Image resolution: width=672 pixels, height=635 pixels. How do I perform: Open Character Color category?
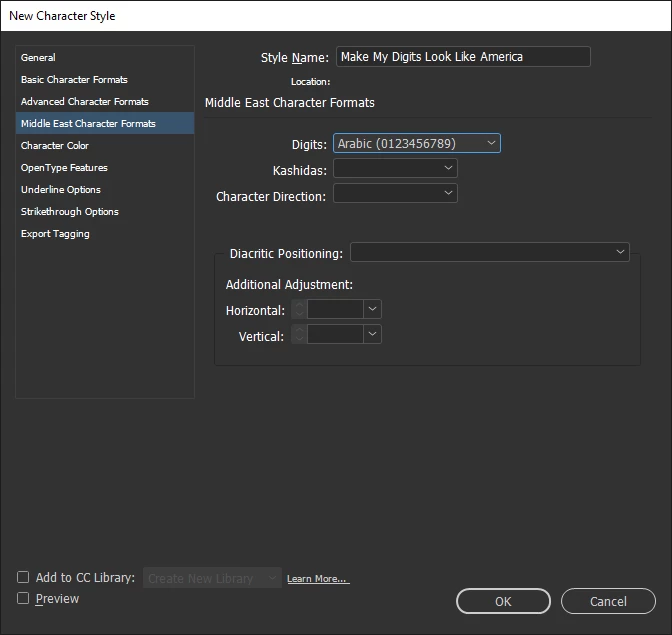coord(105,146)
